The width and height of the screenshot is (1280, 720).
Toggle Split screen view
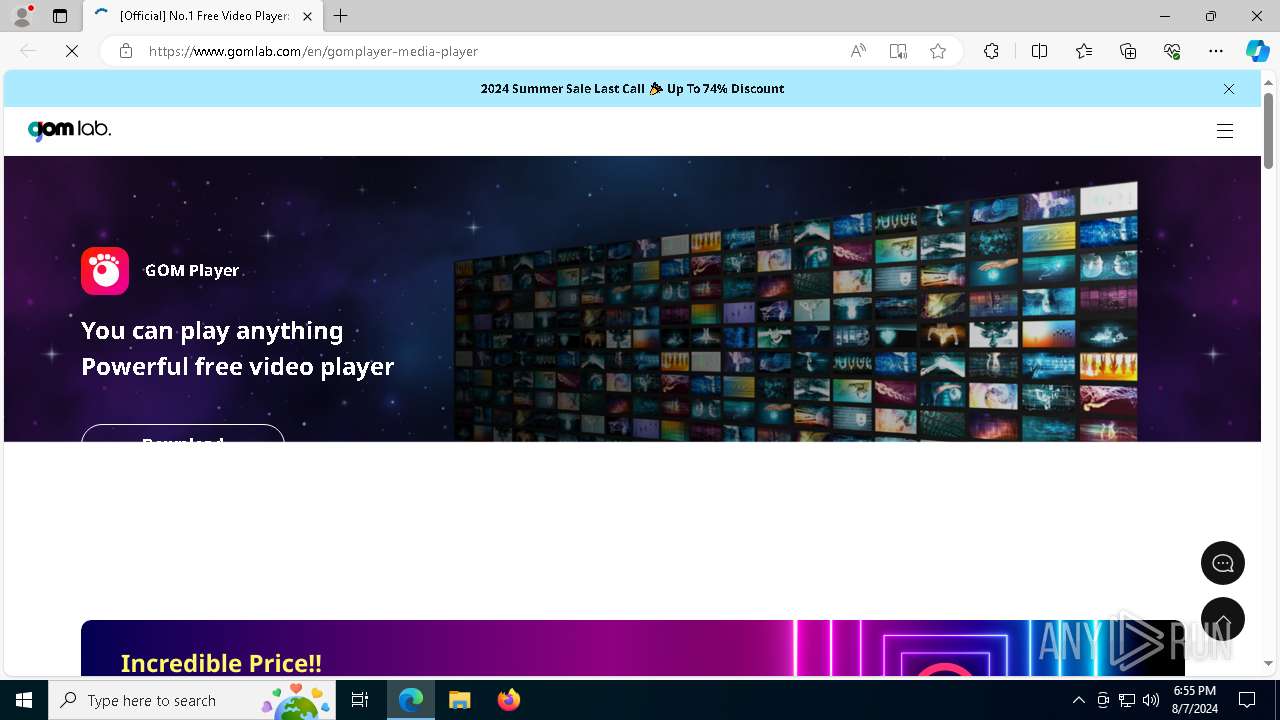click(1039, 51)
